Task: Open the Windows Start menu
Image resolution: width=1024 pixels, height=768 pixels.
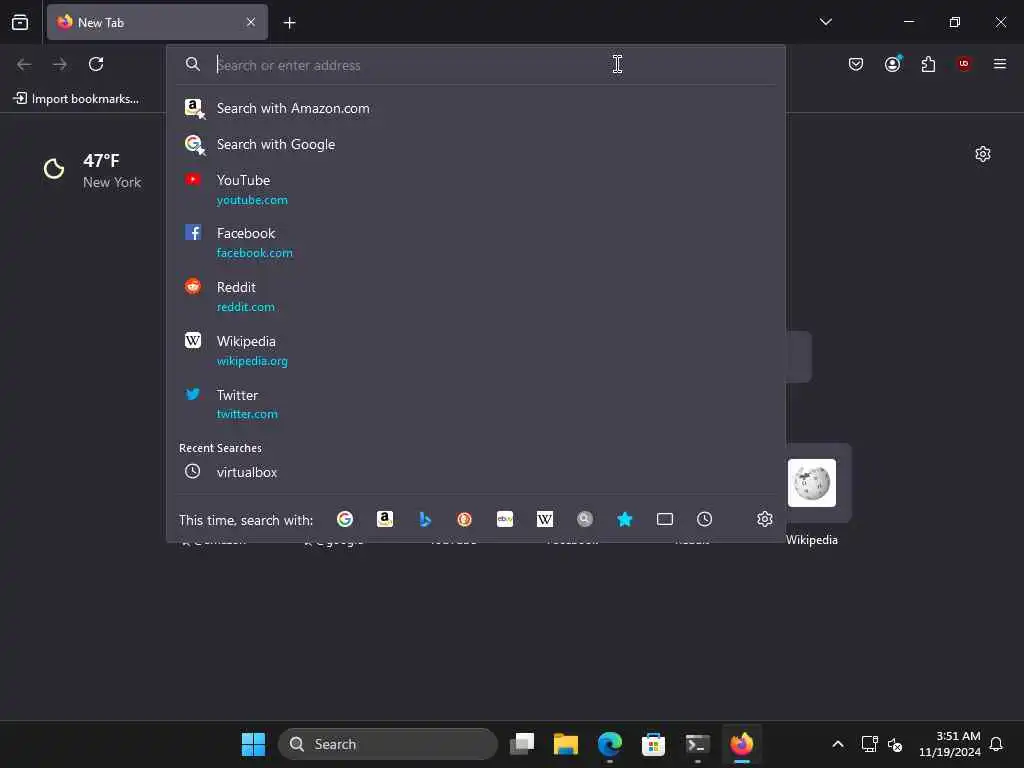Action: 253,744
